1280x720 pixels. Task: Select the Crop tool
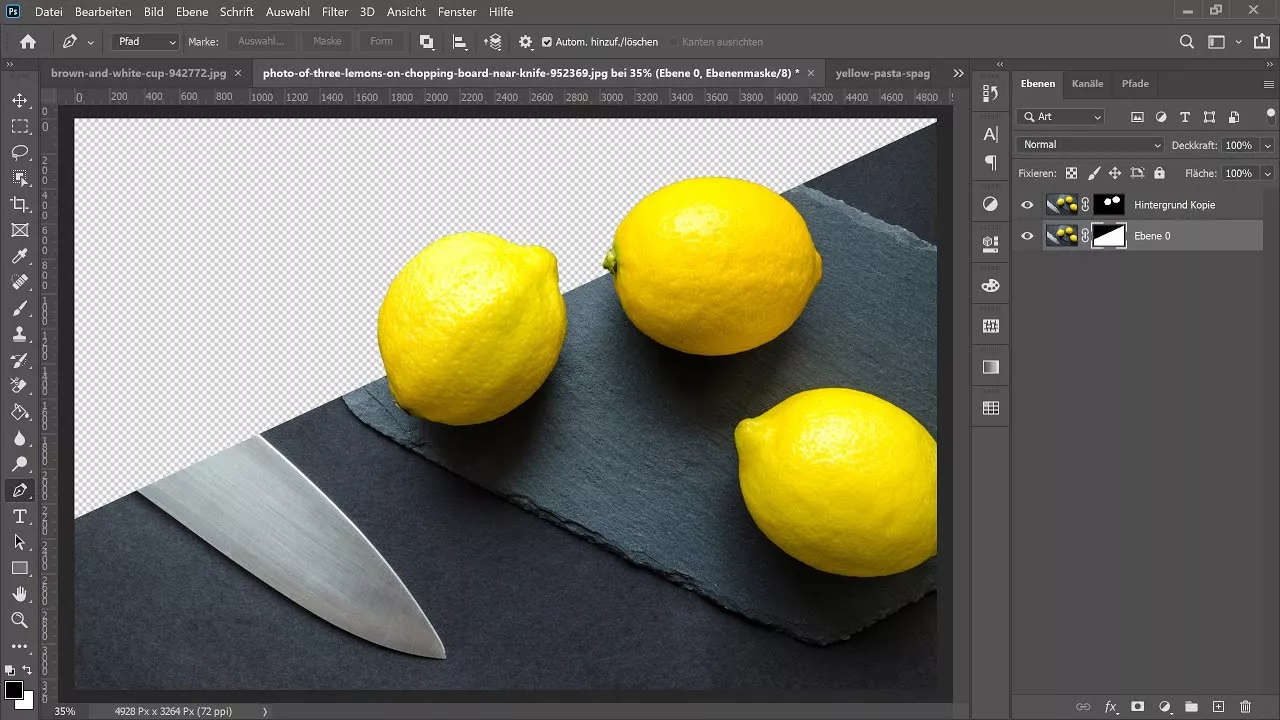[x=20, y=205]
